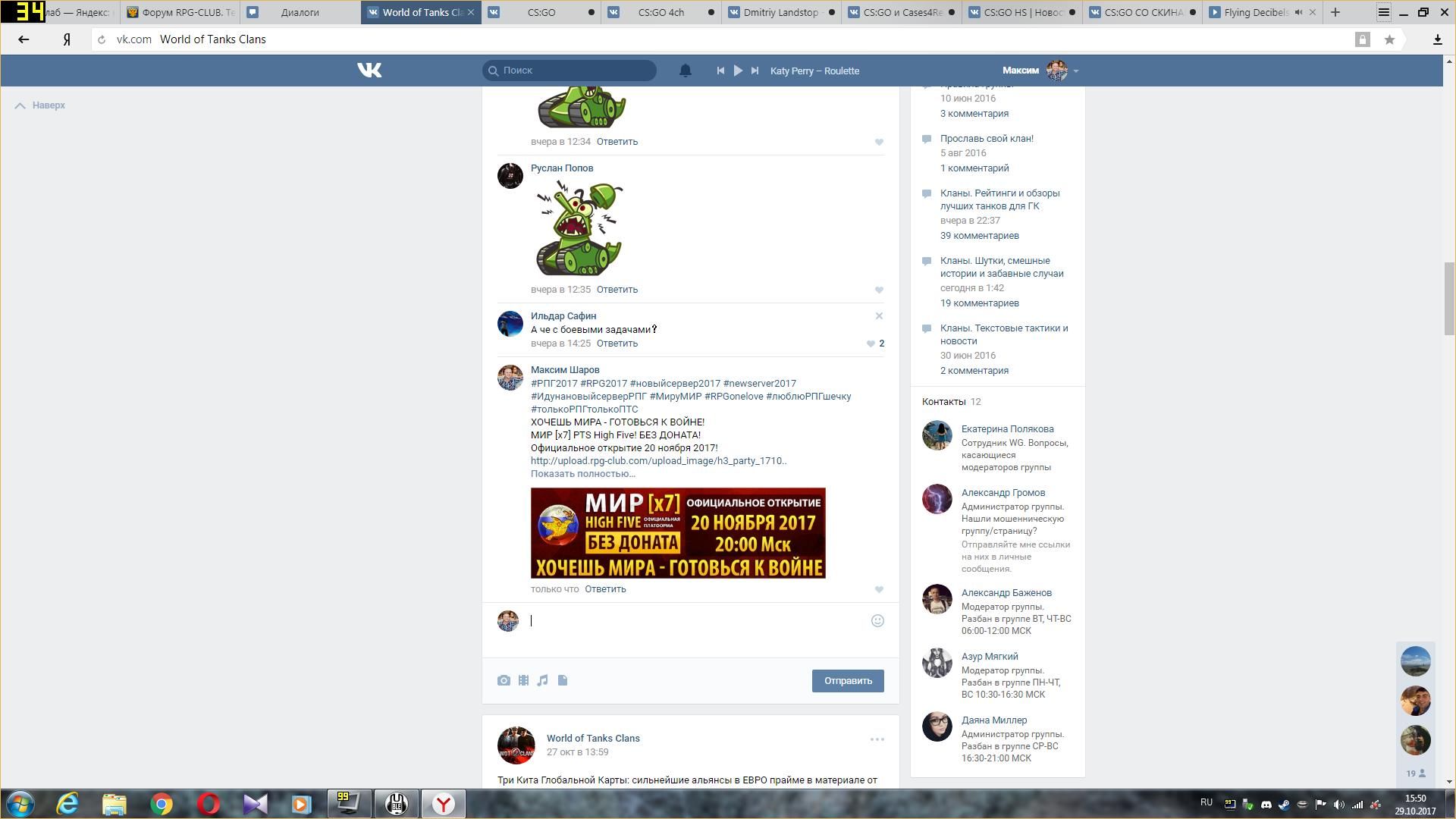Attach a document to the comment
The height and width of the screenshot is (819, 1456).
(563, 681)
